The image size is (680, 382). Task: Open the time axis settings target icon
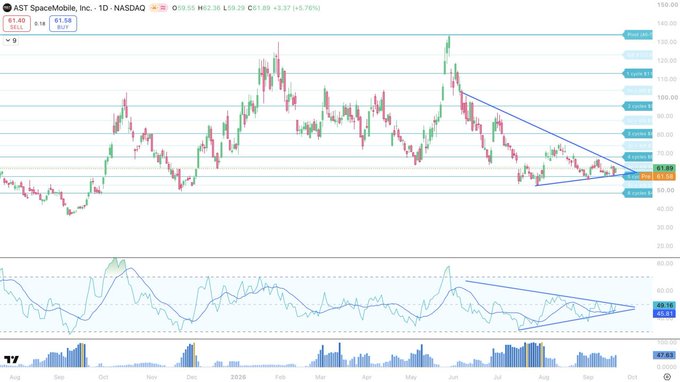pos(667,377)
